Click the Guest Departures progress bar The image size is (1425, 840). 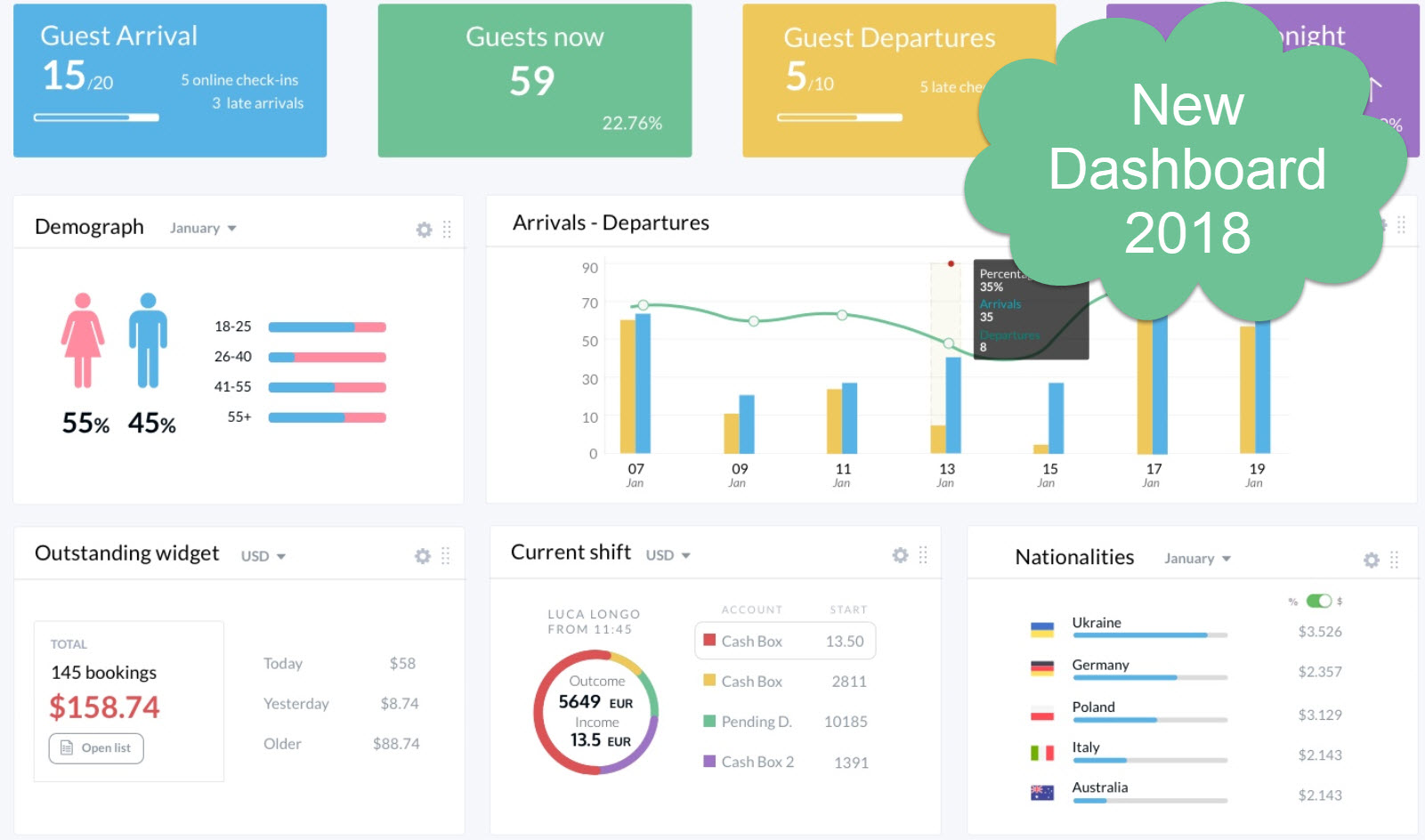[x=839, y=117]
